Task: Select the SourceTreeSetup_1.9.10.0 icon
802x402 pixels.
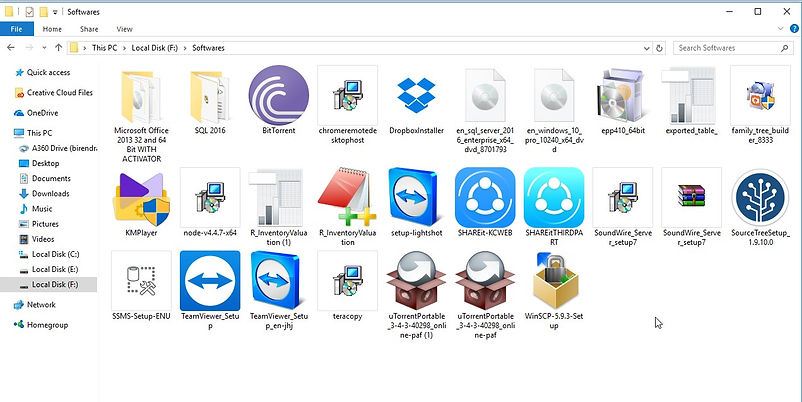Action: click(760, 197)
